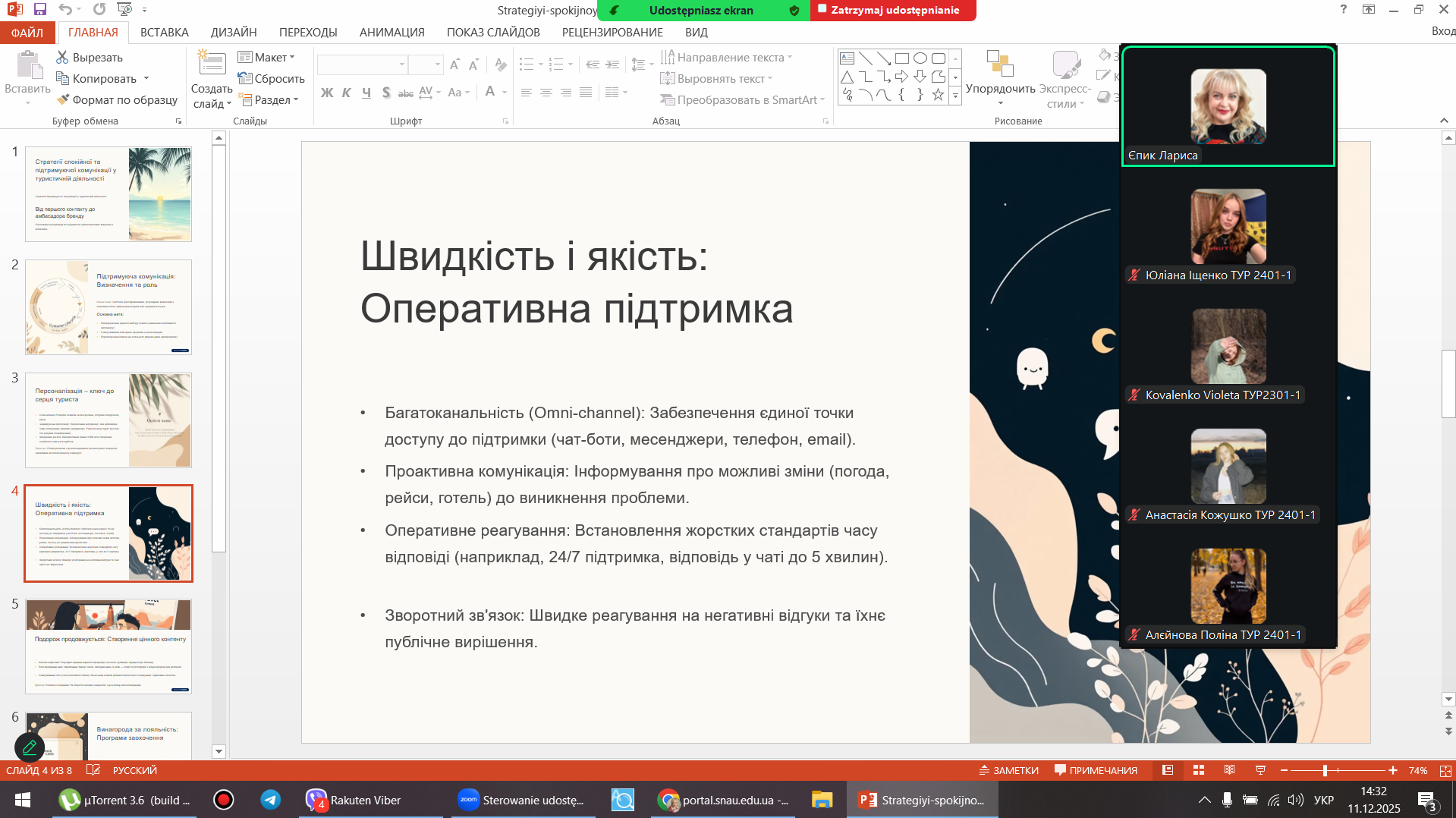Image resolution: width=1456 pixels, height=818 pixels.
Task: Click the Arrange (Упорядочить) icon
Action: pos(999,64)
